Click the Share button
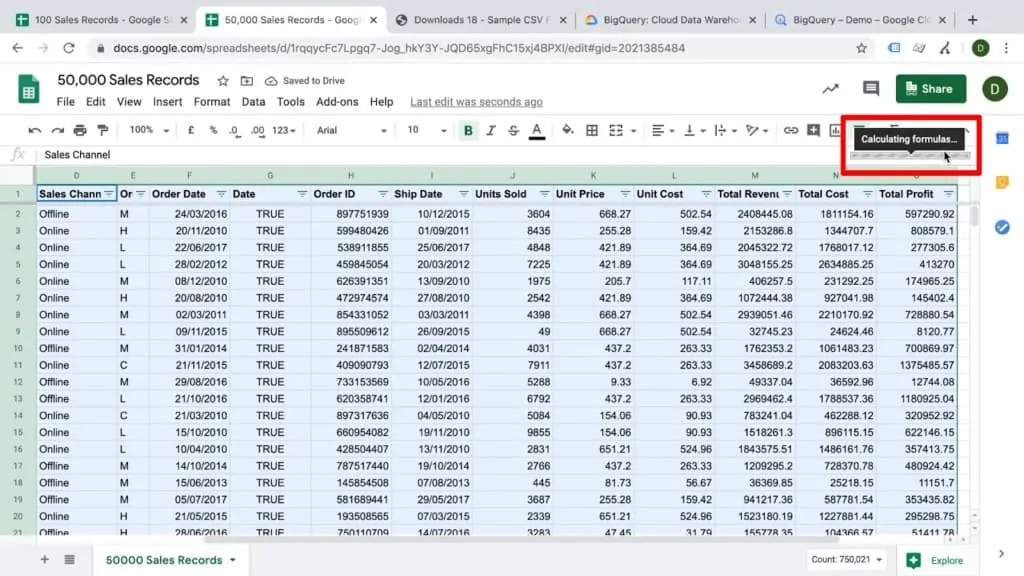The width and height of the screenshot is (1024, 576). [930, 88]
